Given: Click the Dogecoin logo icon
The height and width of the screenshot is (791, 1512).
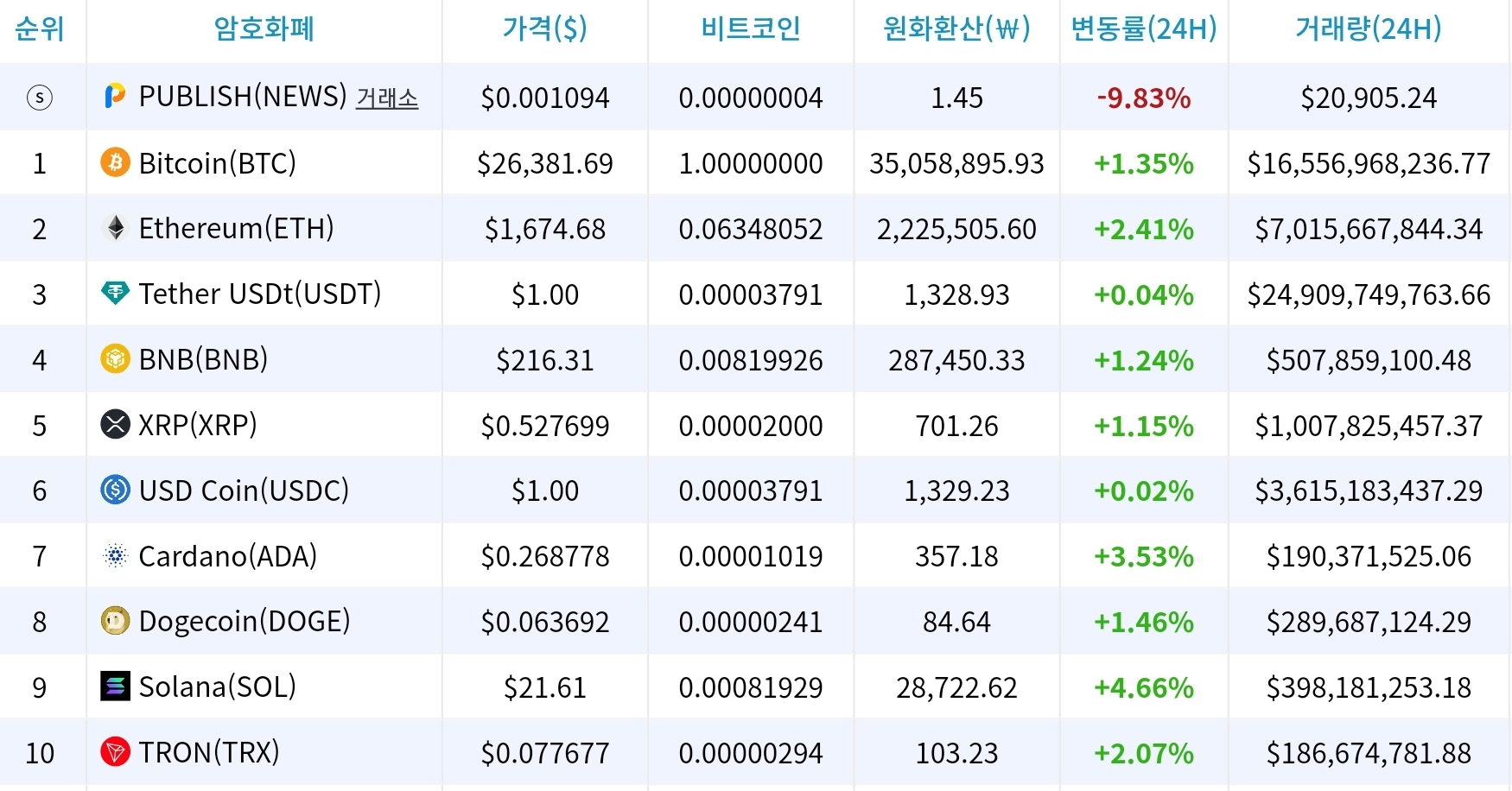Looking at the screenshot, I should (115, 621).
